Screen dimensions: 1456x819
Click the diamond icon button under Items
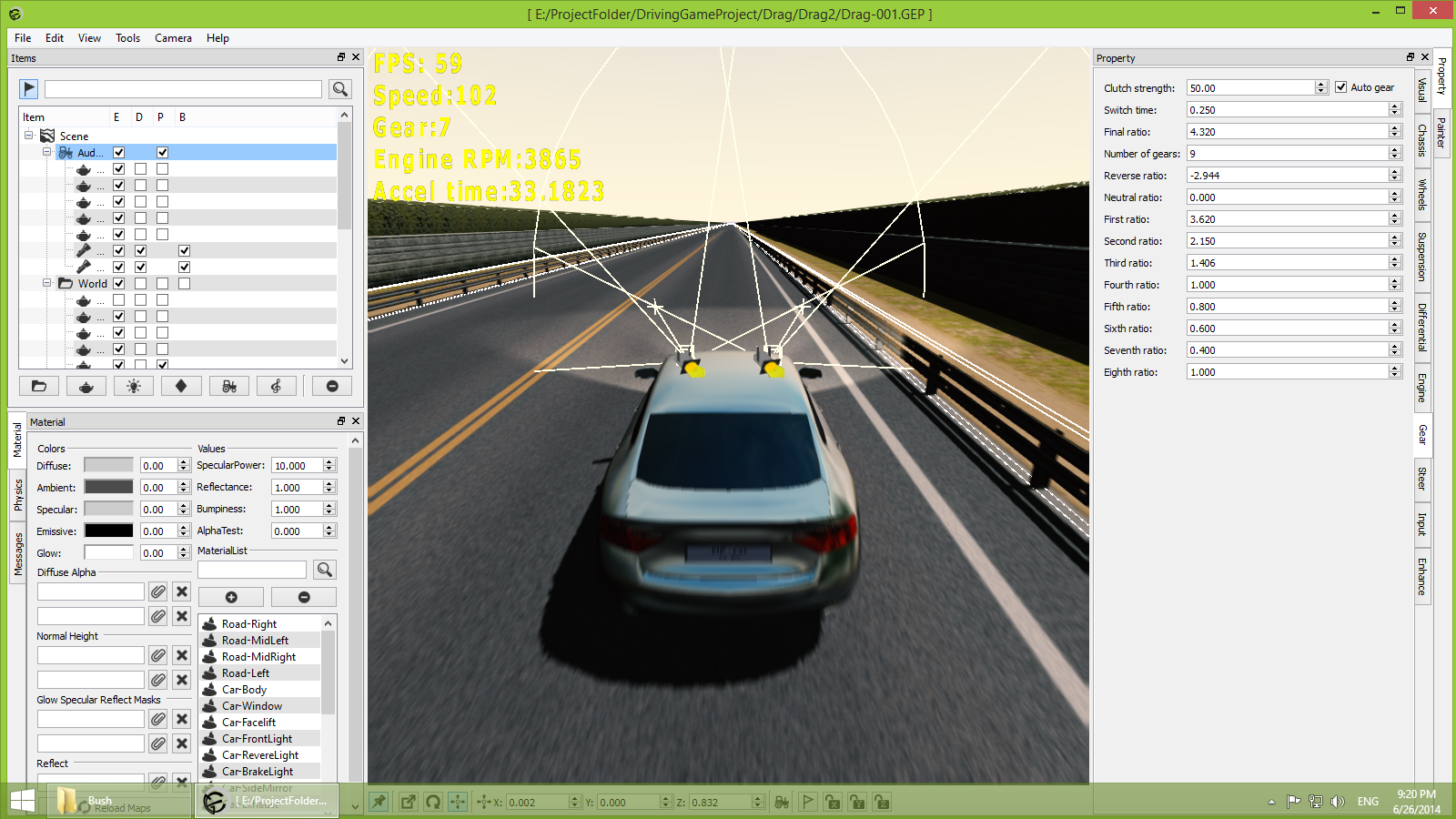tap(181, 386)
